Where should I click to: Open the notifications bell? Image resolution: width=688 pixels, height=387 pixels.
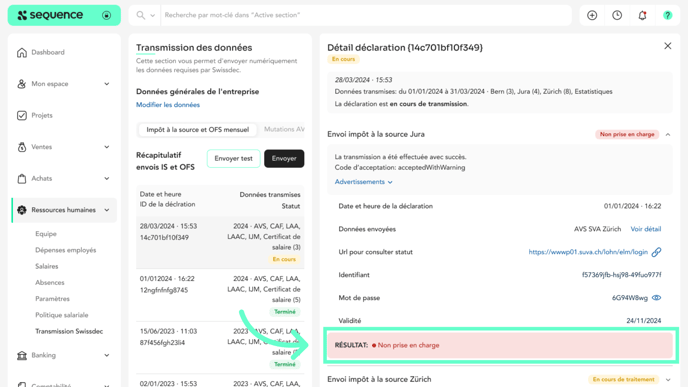point(642,15)
